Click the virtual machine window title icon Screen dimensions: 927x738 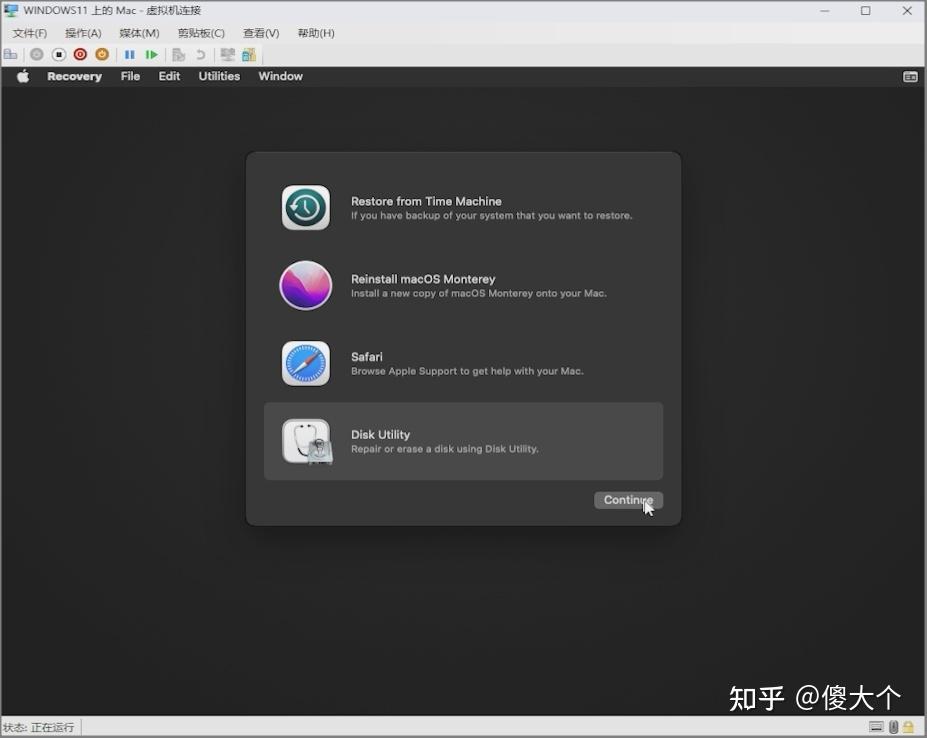click(11, 10)
